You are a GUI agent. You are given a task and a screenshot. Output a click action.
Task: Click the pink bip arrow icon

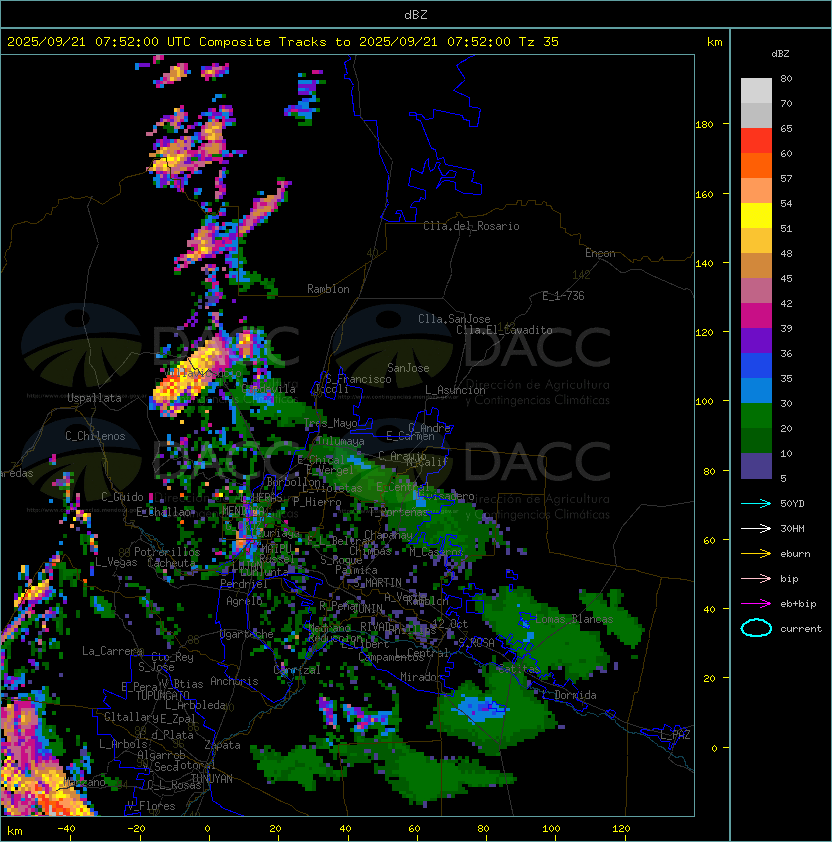click(756, 579)
